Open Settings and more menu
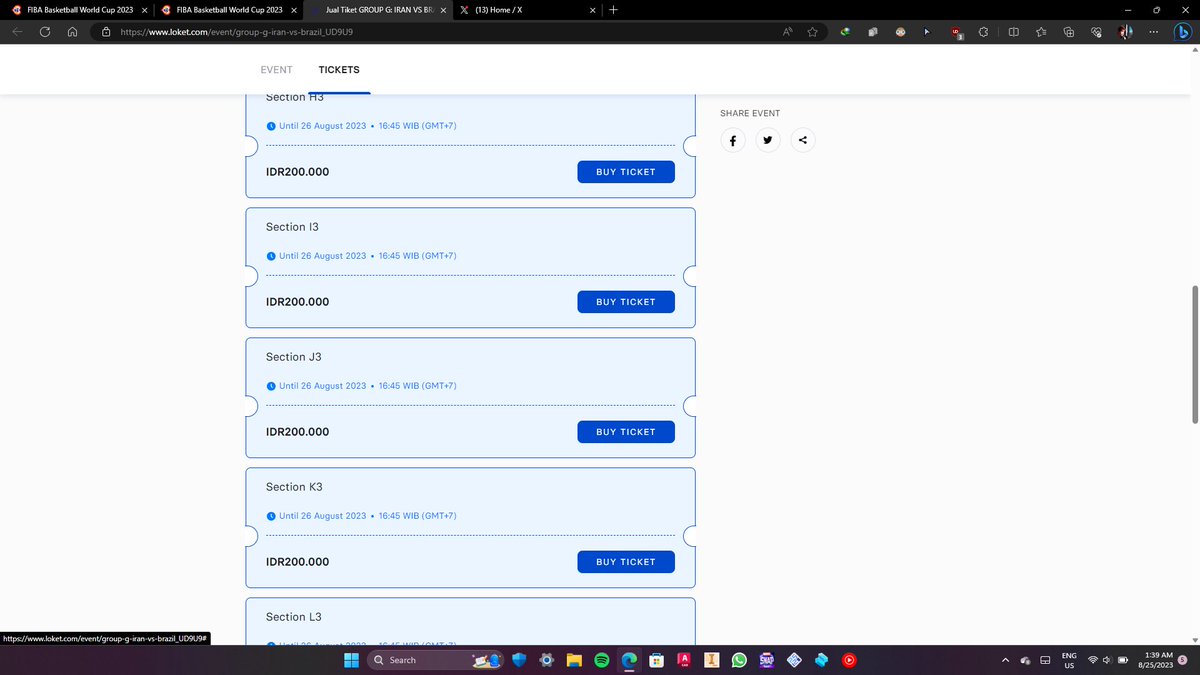Image resolution: width=1200 pixels, height=675 pixels. tap(1155, 31)
